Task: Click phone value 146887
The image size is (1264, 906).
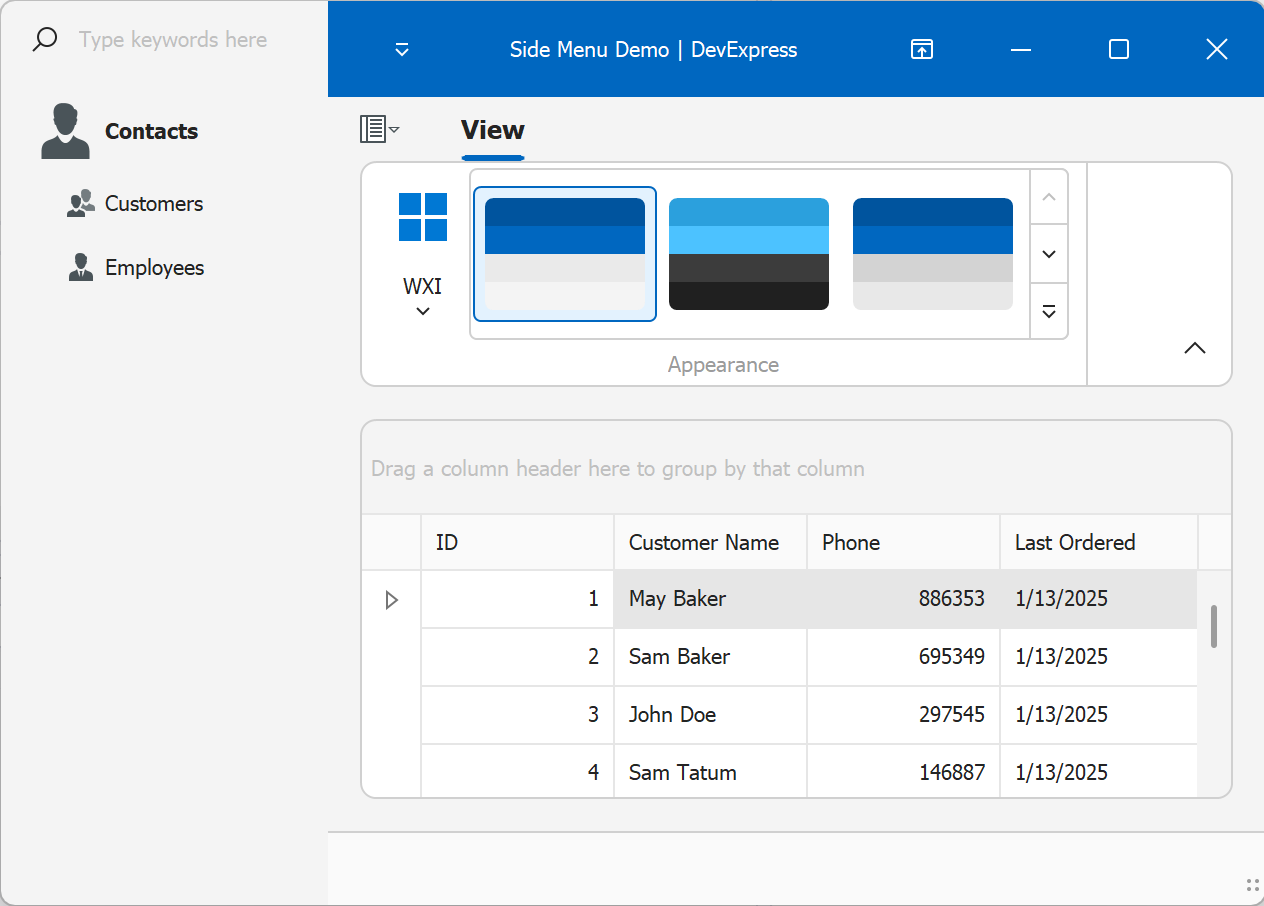Action: [951, 773]
